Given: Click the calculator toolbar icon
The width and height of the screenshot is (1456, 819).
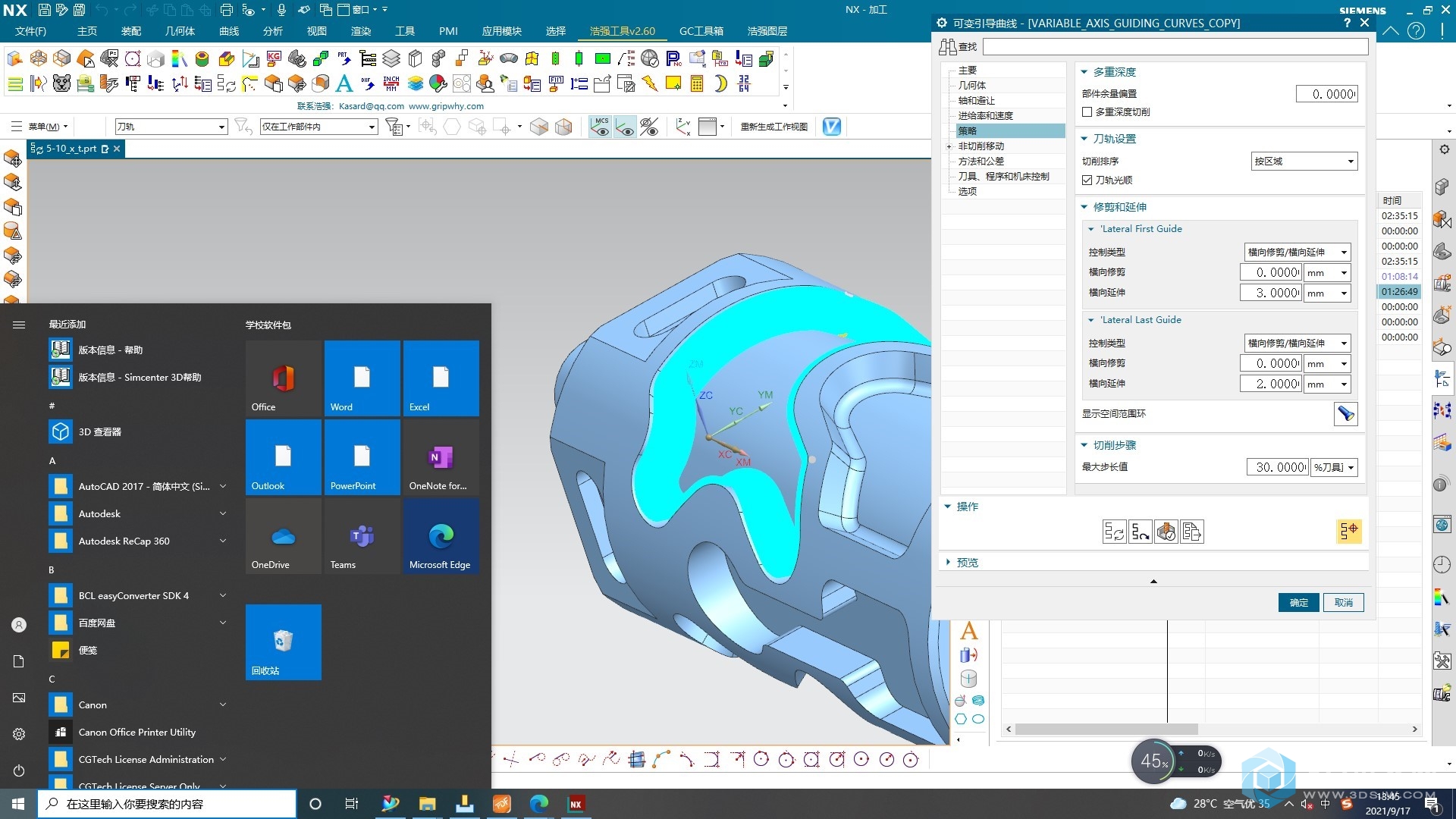Looking at the screenshot, I should tap(697, 83).
